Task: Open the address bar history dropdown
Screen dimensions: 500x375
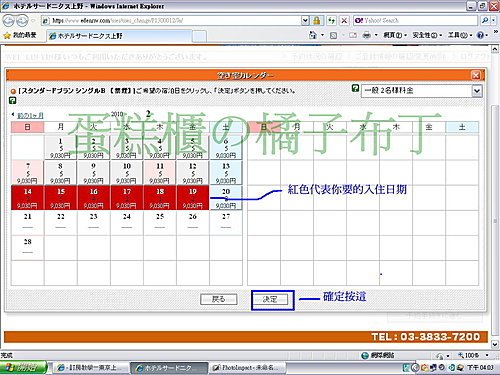Action: (305, 21)
